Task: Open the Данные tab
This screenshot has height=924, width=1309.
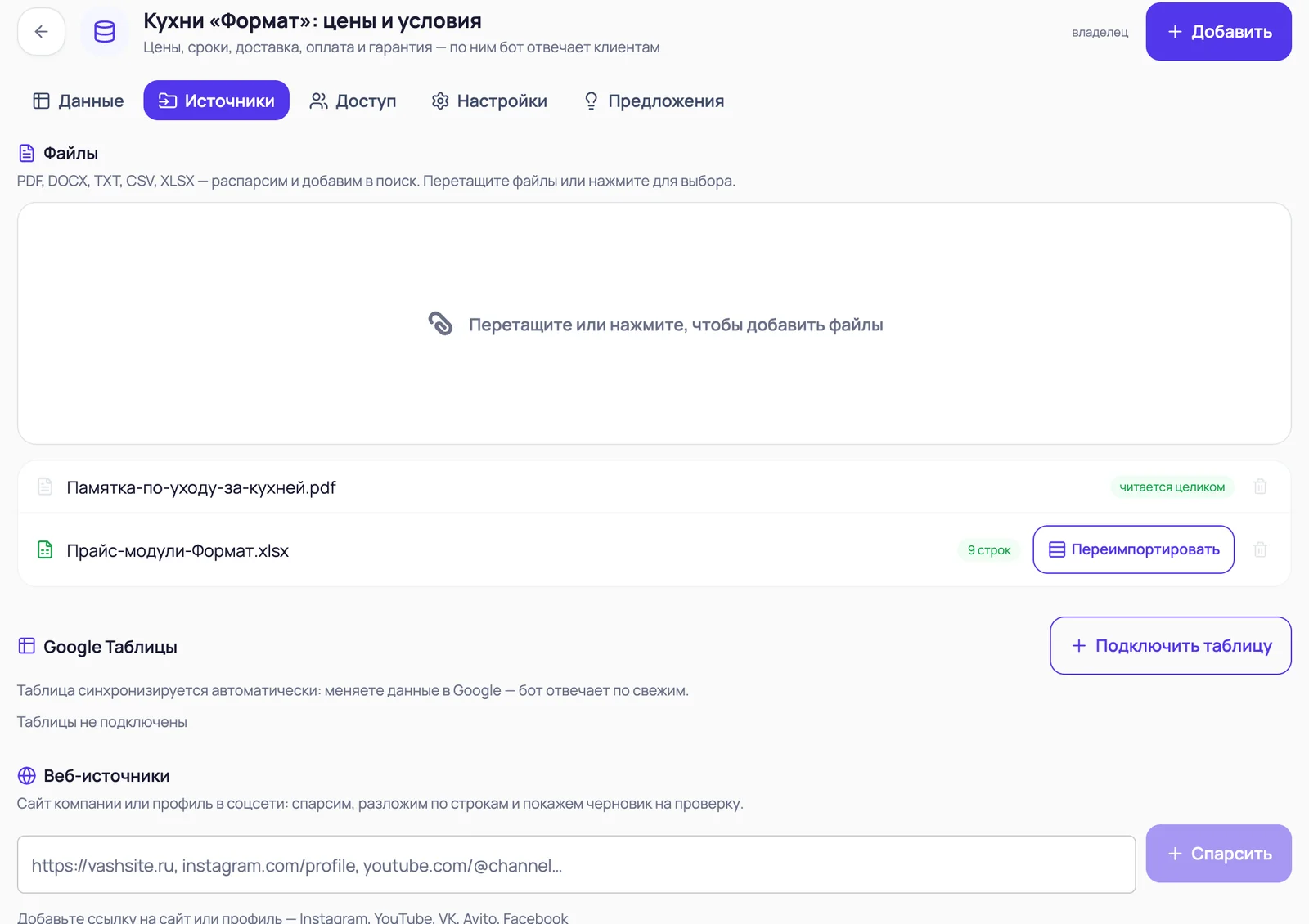Action: point(79,101)
